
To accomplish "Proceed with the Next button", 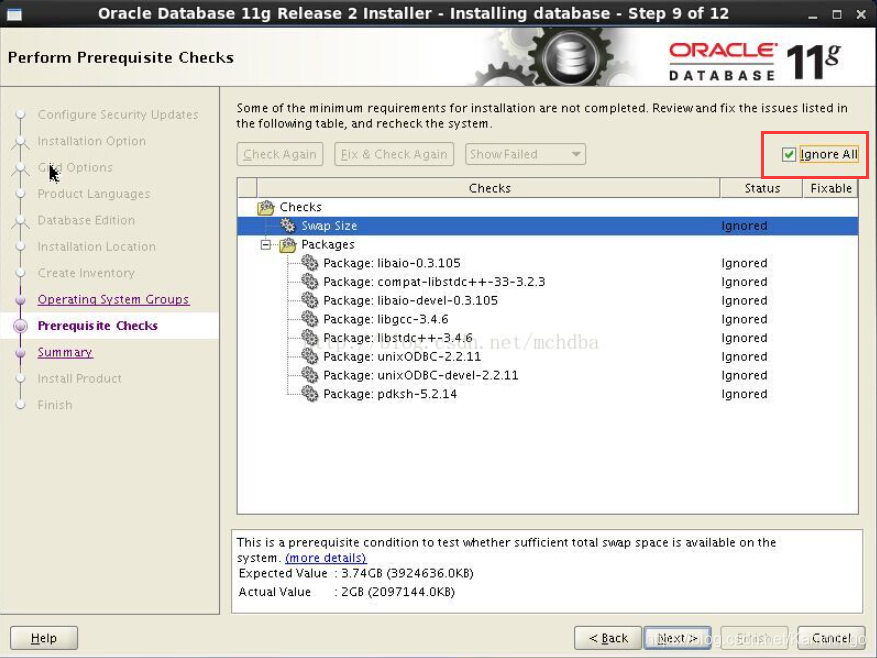I will coord(677,638).
